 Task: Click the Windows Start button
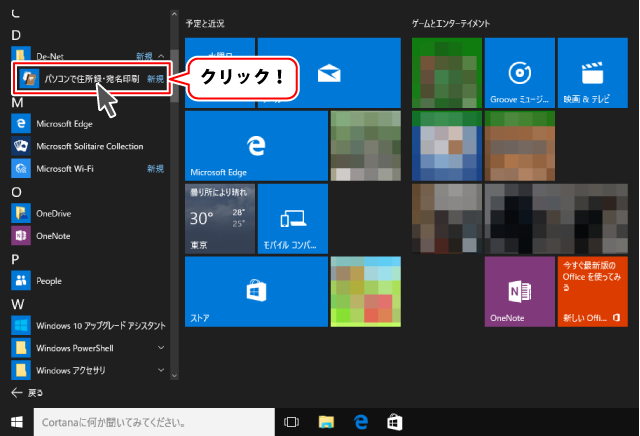pyautogui.click(x=17, y=423)
